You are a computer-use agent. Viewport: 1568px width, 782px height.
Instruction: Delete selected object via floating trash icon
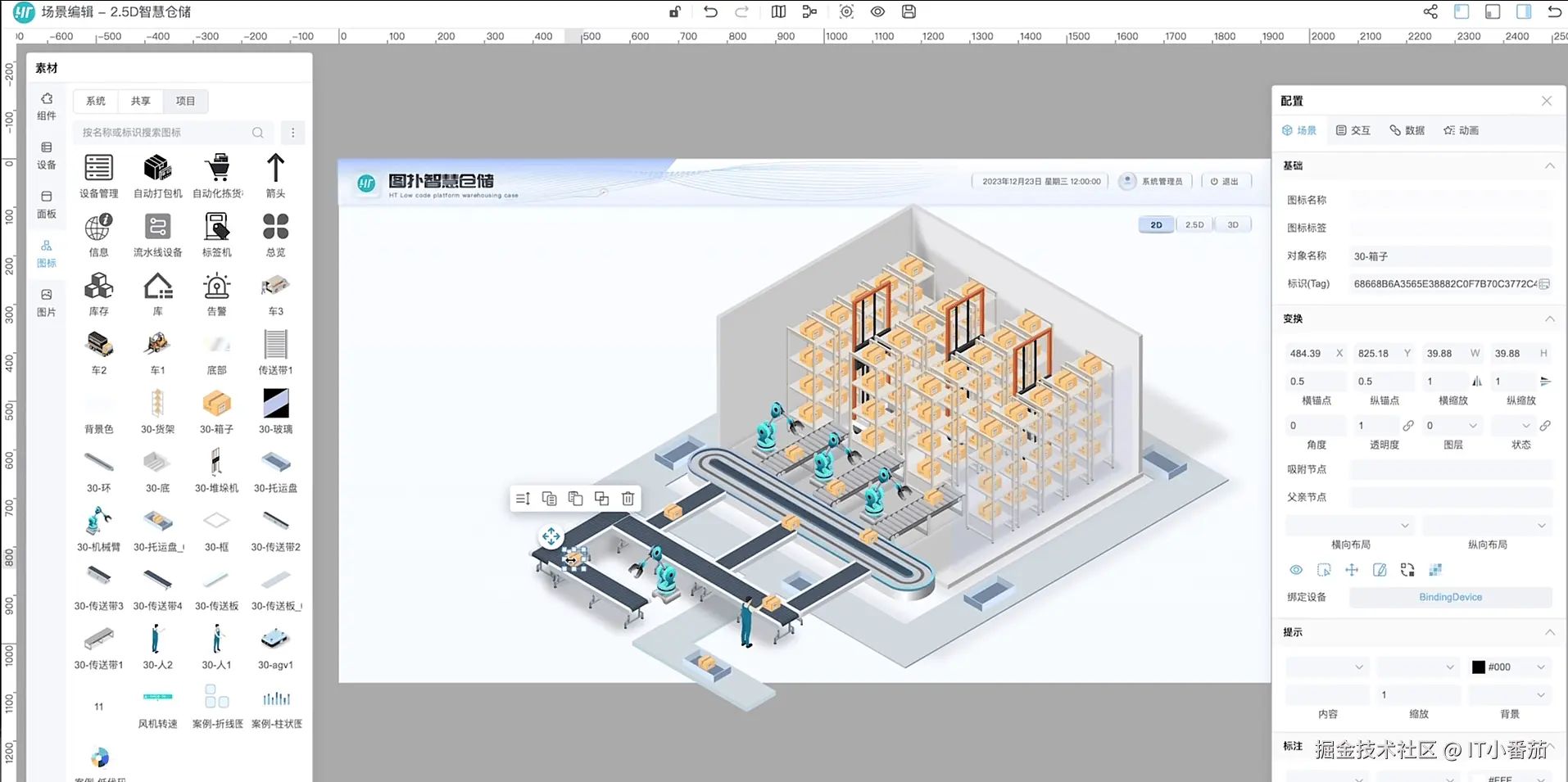click(628, 498)
